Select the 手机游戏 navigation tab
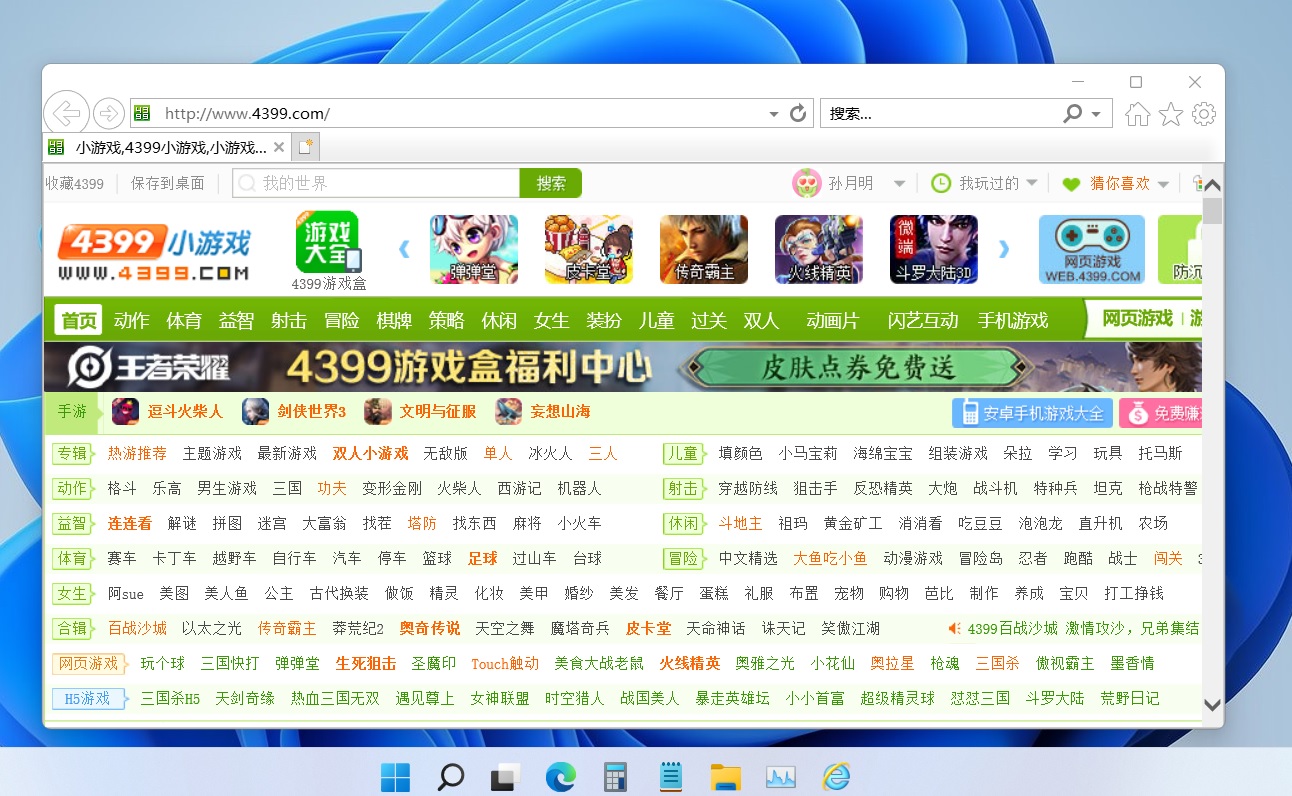Image resolution: width=1292 pixels, height=796 pixels. (1013, 320)
